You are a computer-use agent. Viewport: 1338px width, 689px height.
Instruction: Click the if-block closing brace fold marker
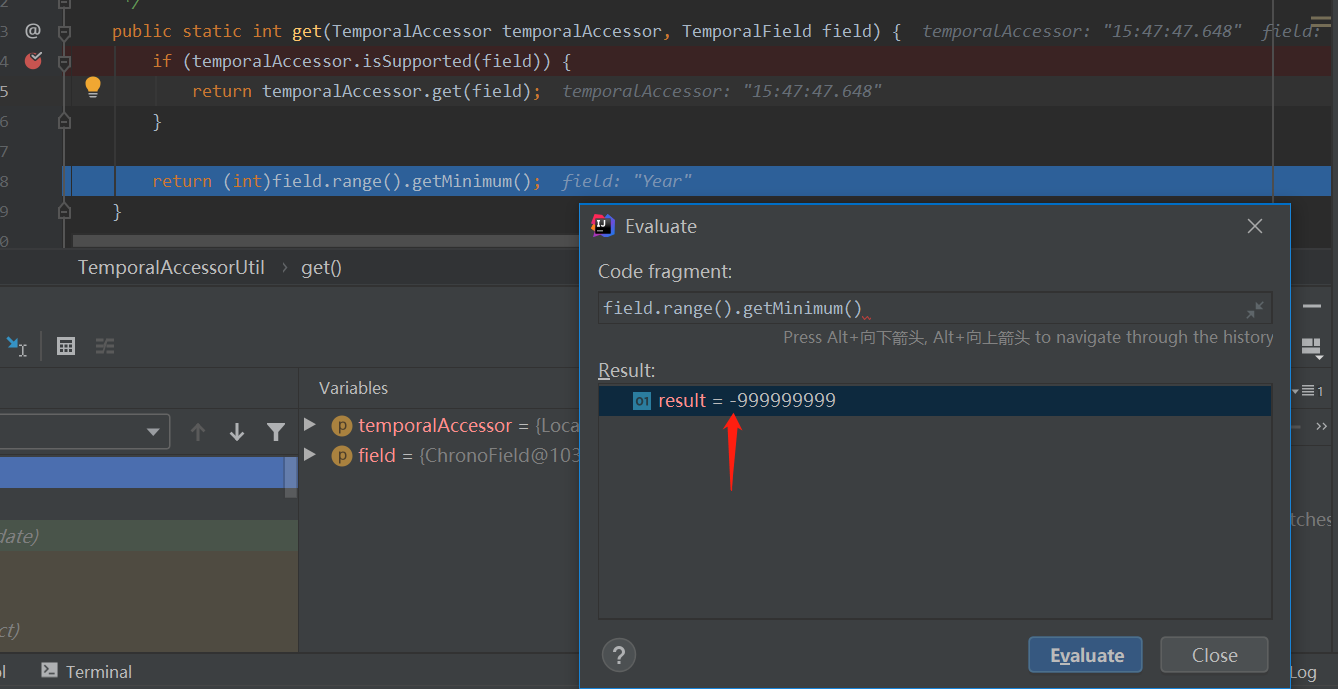tap(64, 121)
